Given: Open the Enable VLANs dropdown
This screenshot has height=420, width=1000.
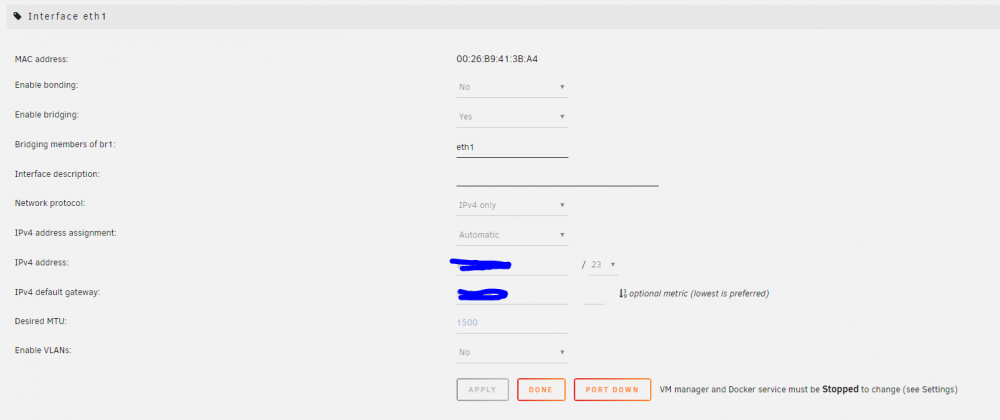Looking at the screenshot, I should (512, 352).
